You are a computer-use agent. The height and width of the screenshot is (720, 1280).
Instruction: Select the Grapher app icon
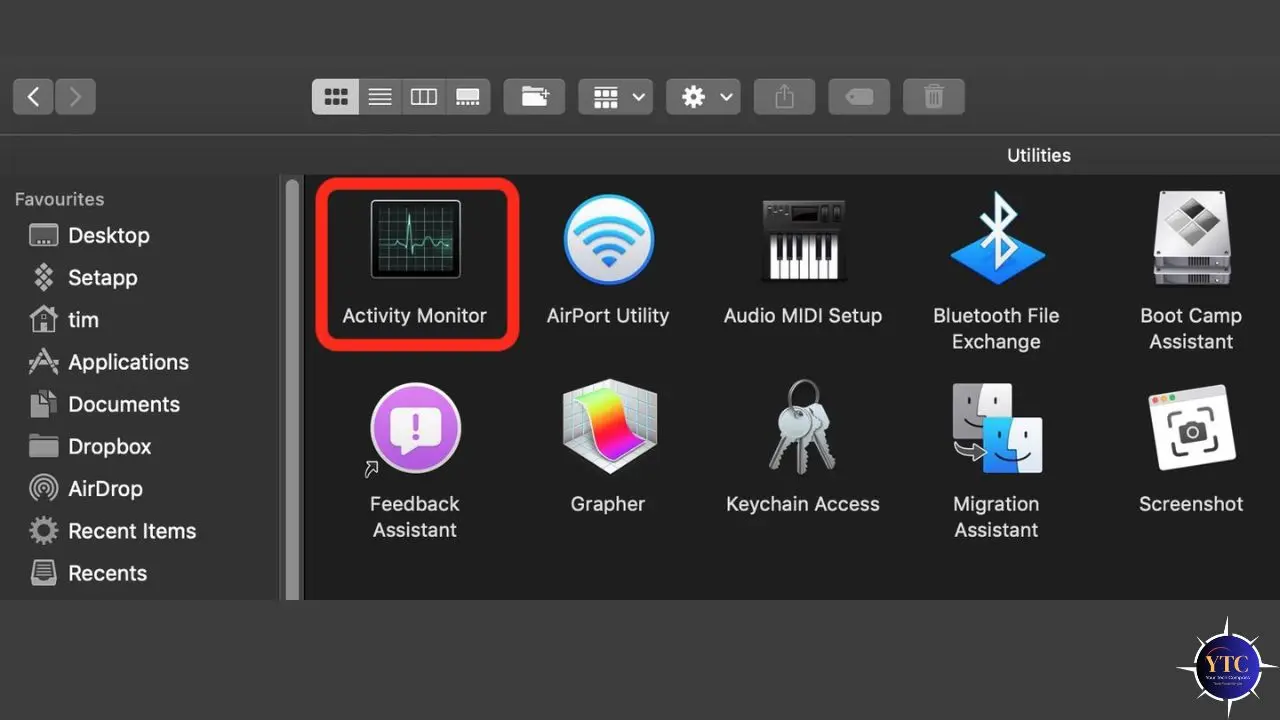click(608, 428)
